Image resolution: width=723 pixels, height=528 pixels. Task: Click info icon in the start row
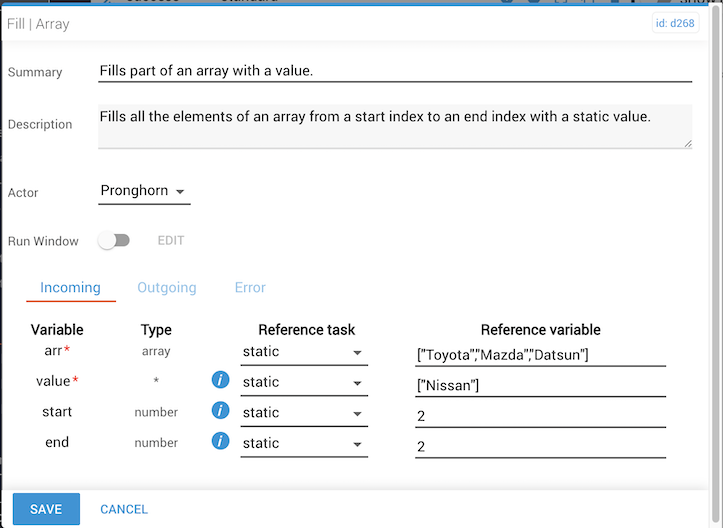click(221, 411)
